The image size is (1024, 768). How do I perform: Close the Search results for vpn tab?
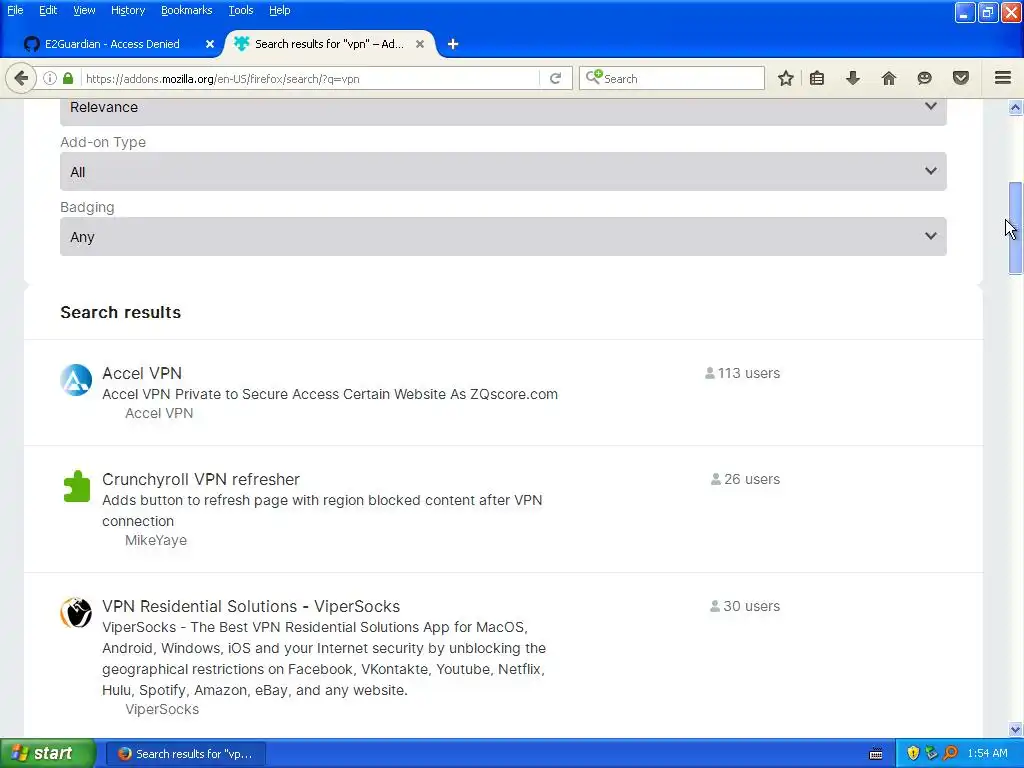420,44
